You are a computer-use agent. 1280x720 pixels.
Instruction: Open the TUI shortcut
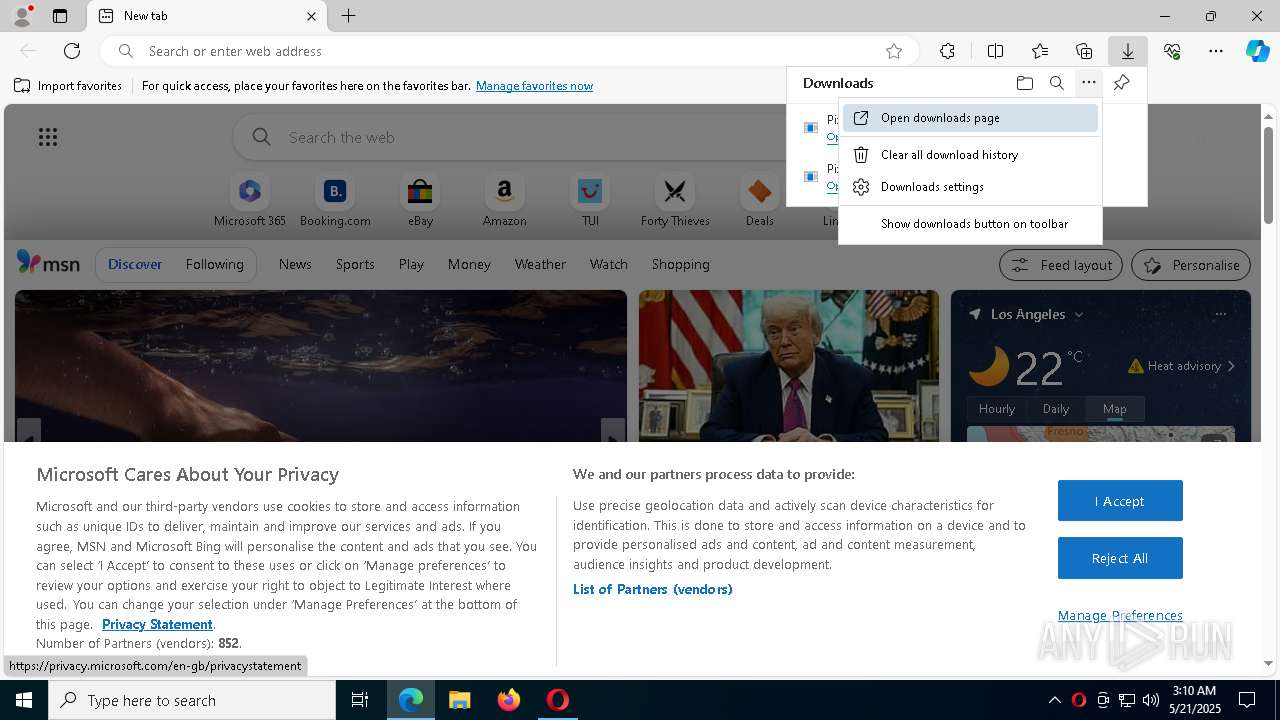590,200
